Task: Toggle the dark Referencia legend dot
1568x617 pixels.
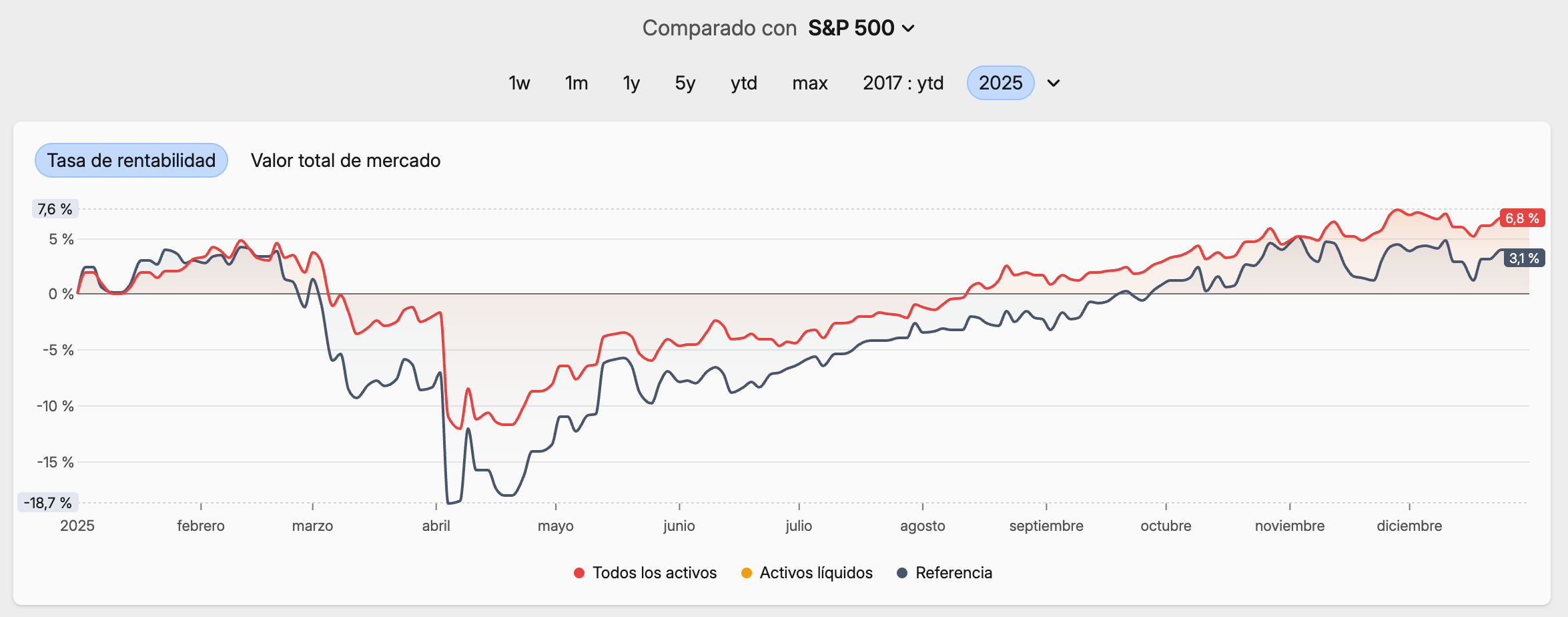Action: tap(902, 573)
